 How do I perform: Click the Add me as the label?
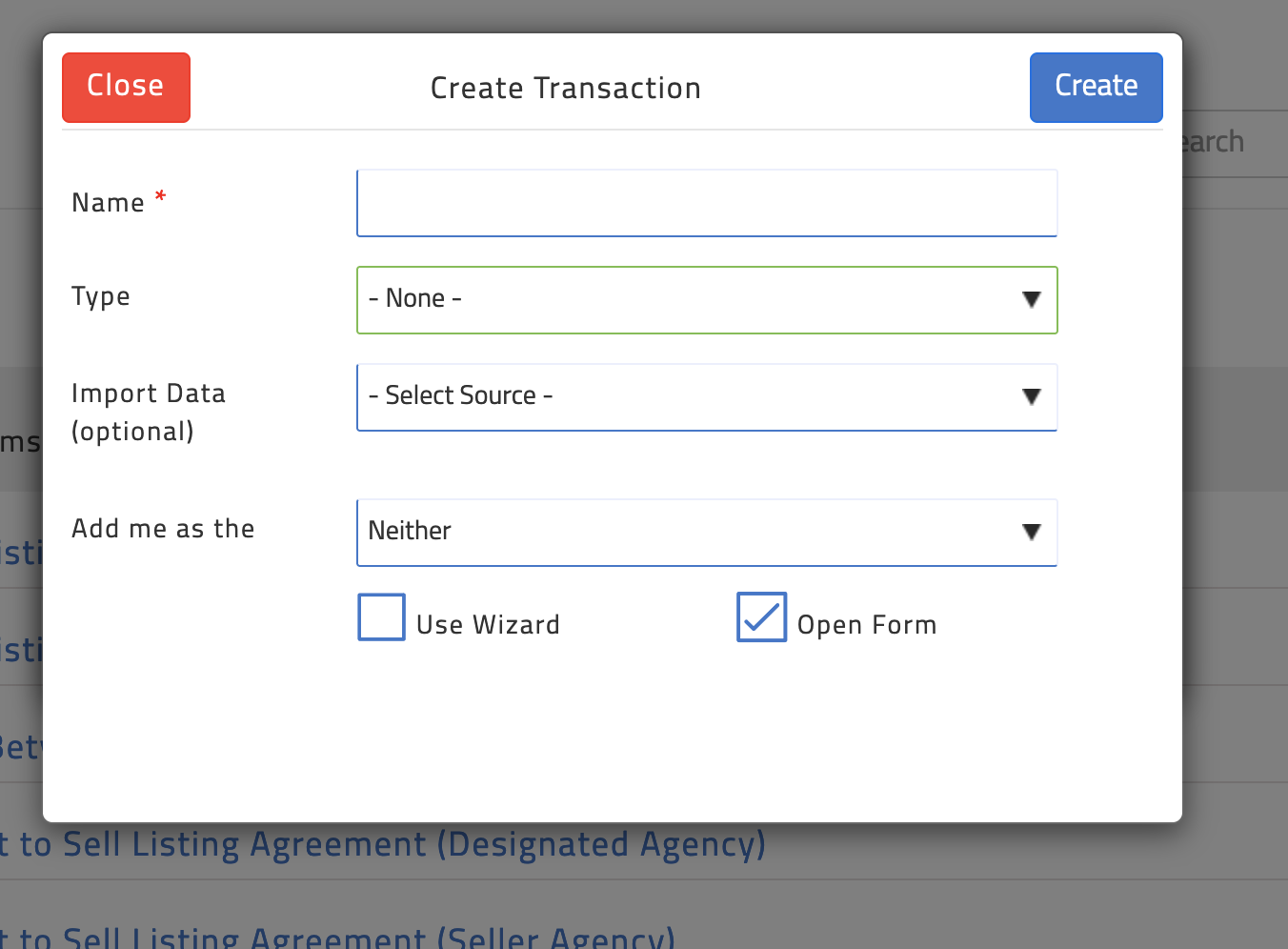coord(163,529)
